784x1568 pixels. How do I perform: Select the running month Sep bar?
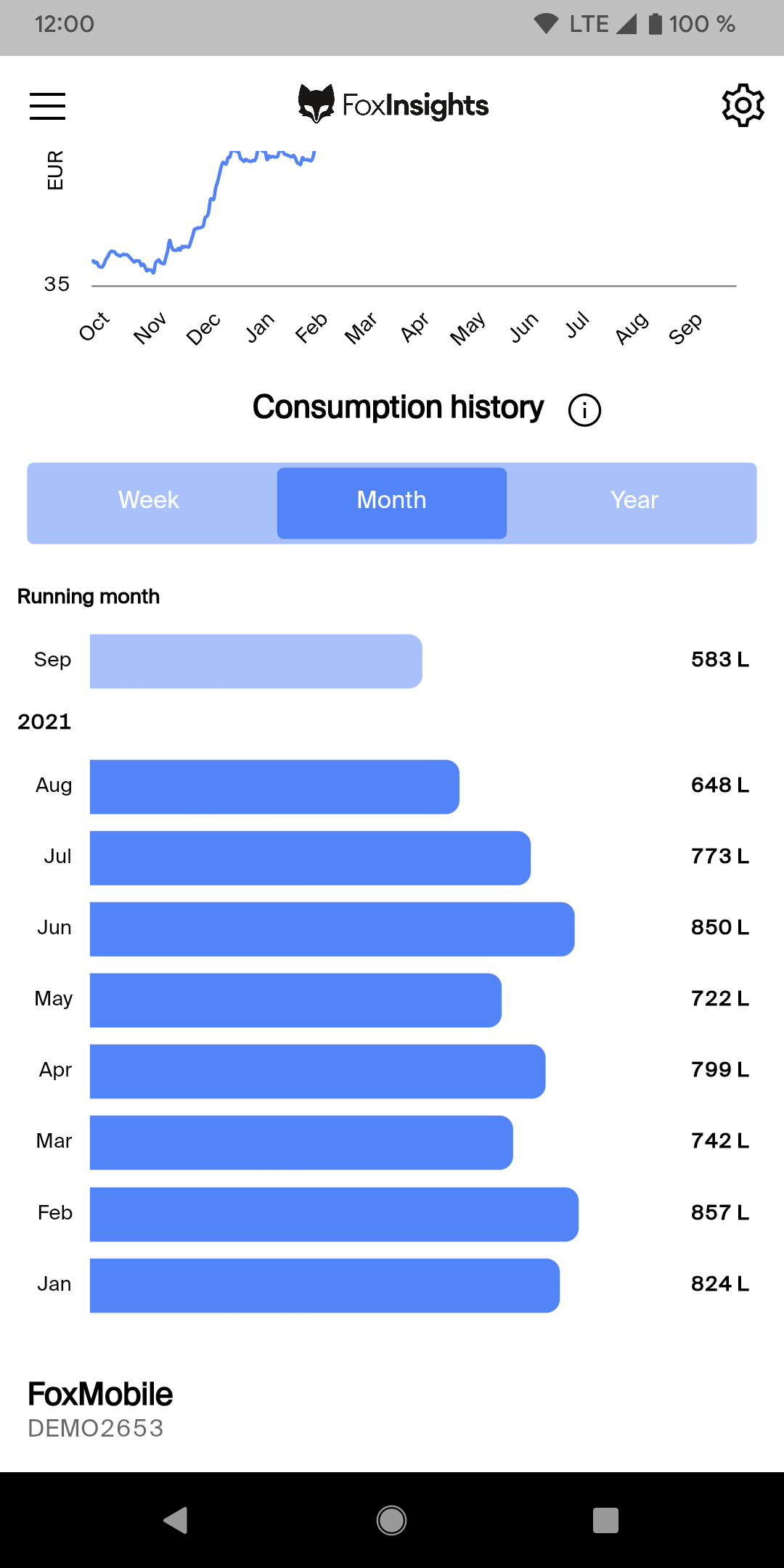coord(256,661)
